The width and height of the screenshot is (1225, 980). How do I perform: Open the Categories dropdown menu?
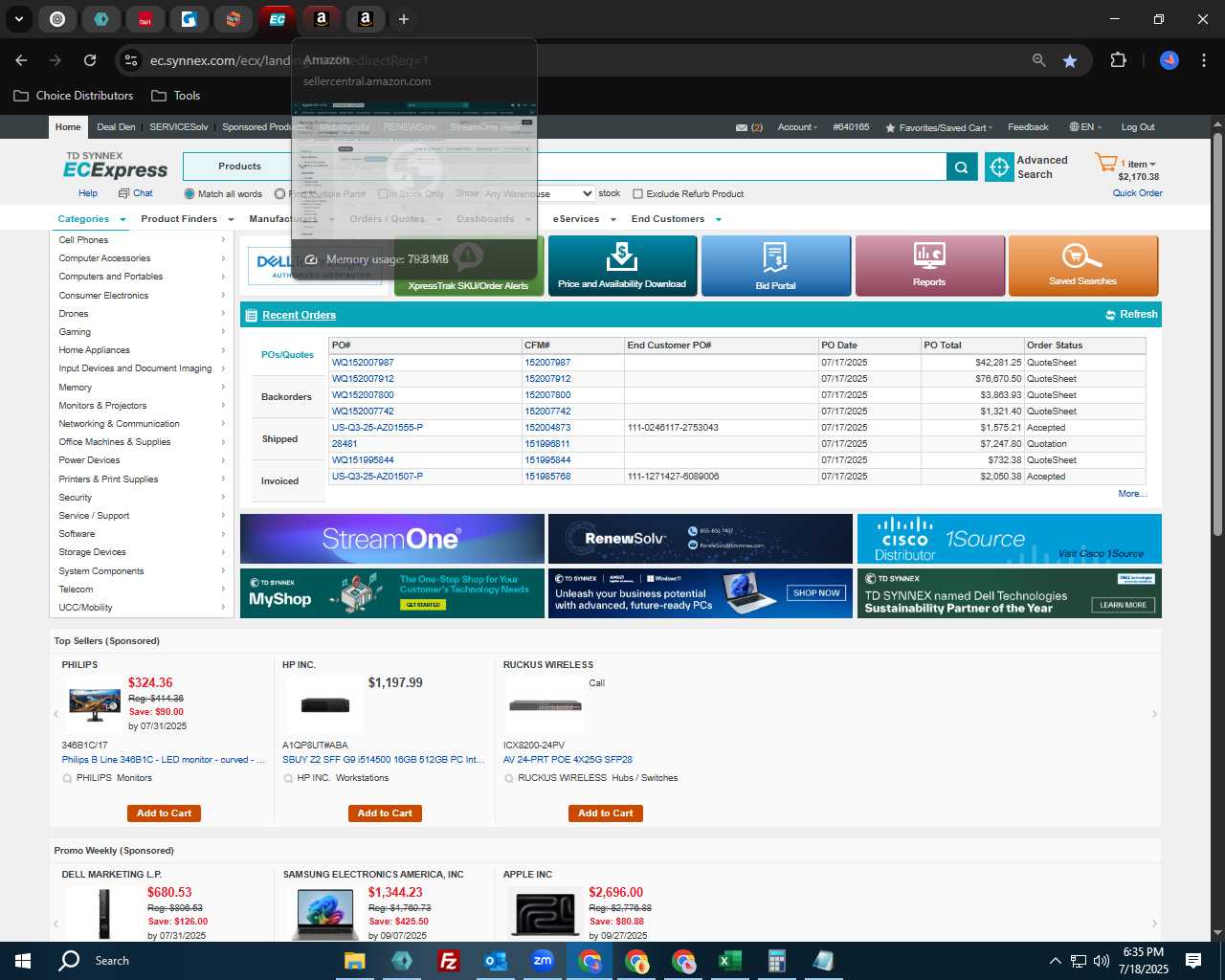coord(91,219)
